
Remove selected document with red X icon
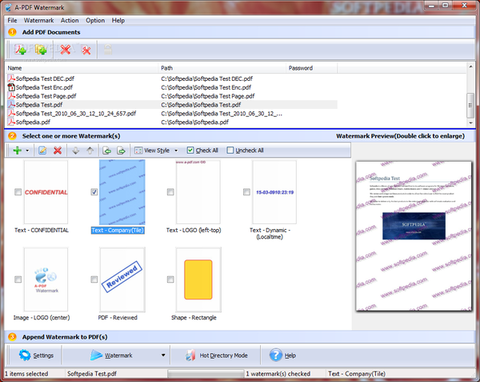click(x=65, y=50)
